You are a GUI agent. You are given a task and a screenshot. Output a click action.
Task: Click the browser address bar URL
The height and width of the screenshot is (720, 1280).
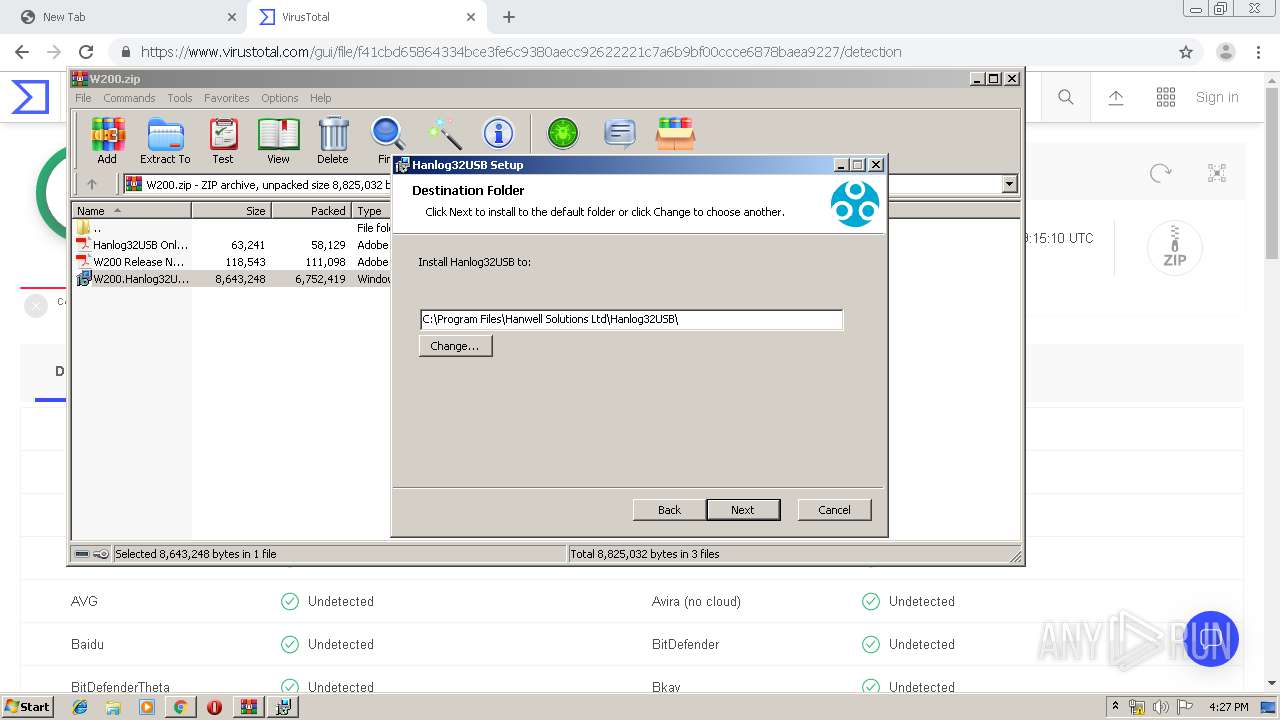(x=521, y=52)
